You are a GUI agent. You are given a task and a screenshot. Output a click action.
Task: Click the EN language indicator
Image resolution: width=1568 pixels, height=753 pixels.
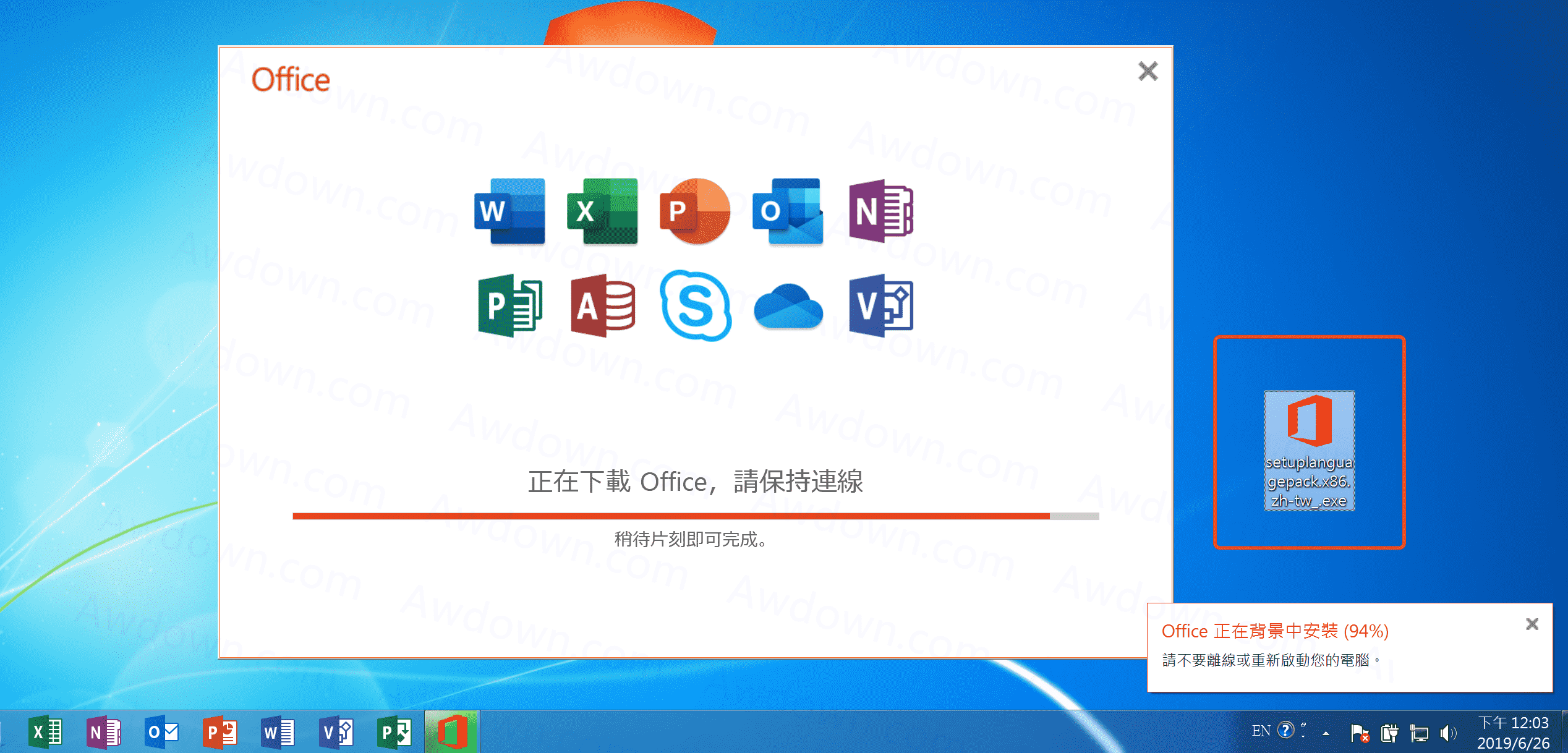1260,731
